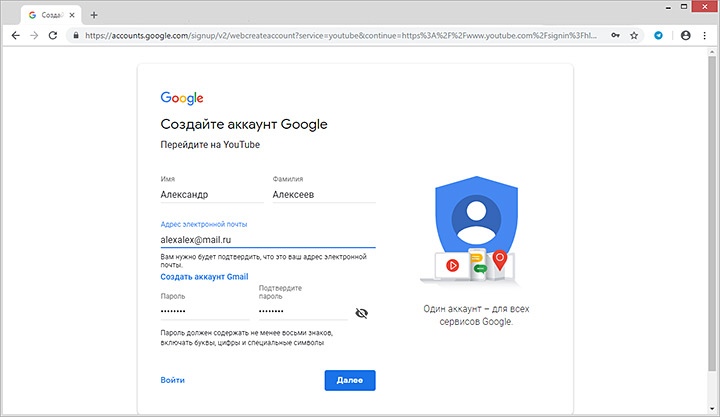Click the password requirements hint text
This screenshot has height=417, width=720.
coord(247,338)
